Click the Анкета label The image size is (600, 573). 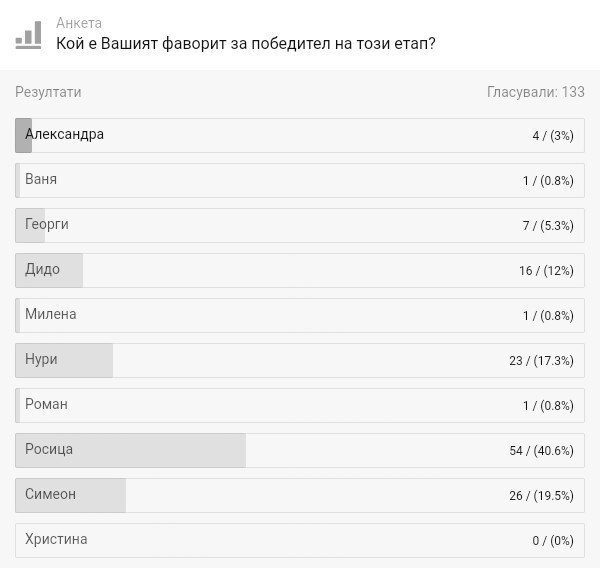[x=79, y=23]
